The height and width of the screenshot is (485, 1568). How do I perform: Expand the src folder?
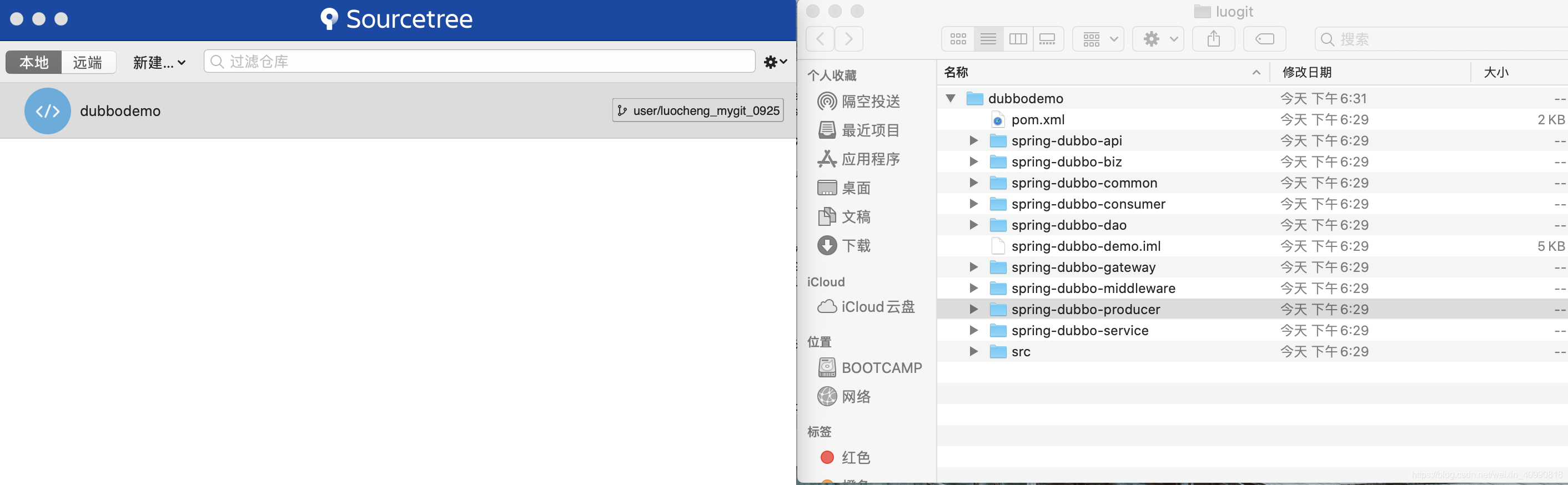pyautogui.click(x=973, y=351)
